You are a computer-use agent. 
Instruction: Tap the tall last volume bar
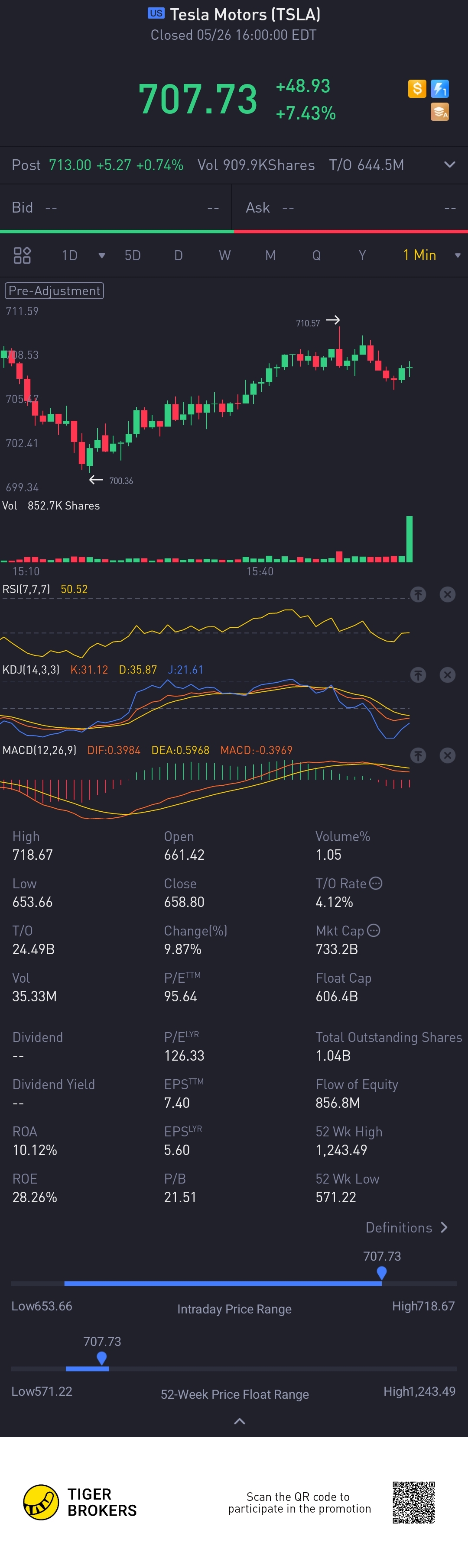409,539
